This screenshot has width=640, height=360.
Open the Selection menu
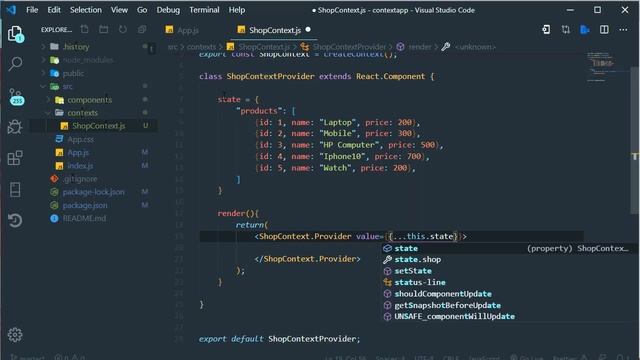86,10
